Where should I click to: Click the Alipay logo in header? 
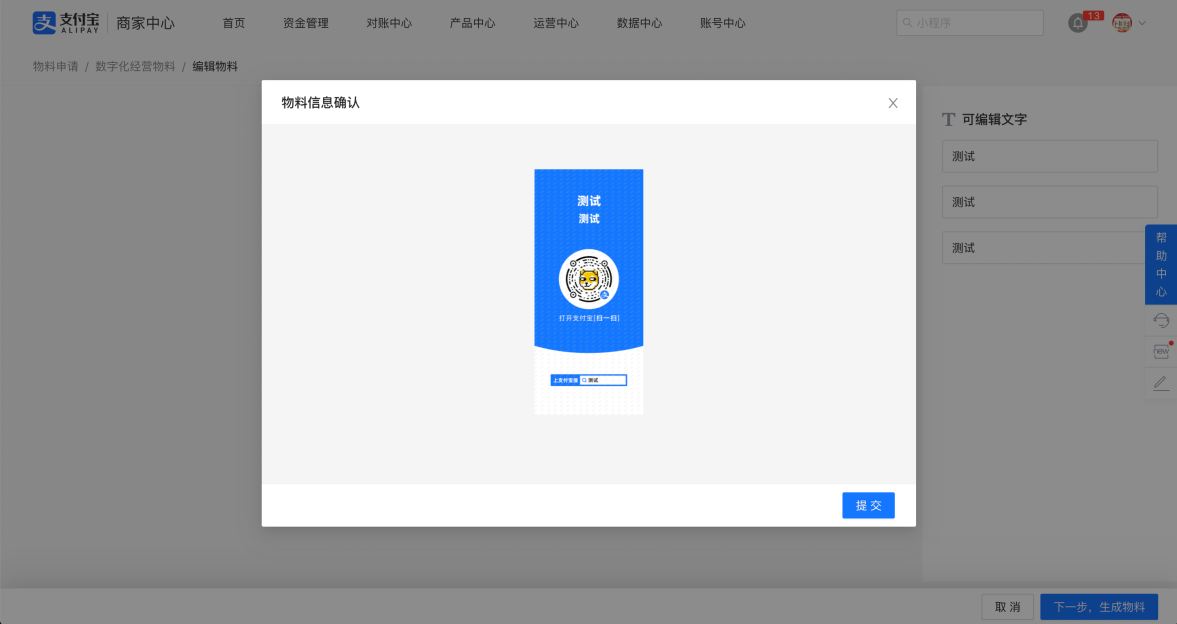point(65,23)
